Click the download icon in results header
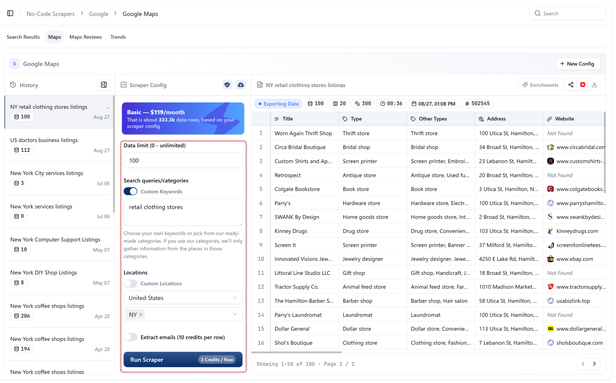Viewport: 616px width, 383px height. click(x=594, y=85)
